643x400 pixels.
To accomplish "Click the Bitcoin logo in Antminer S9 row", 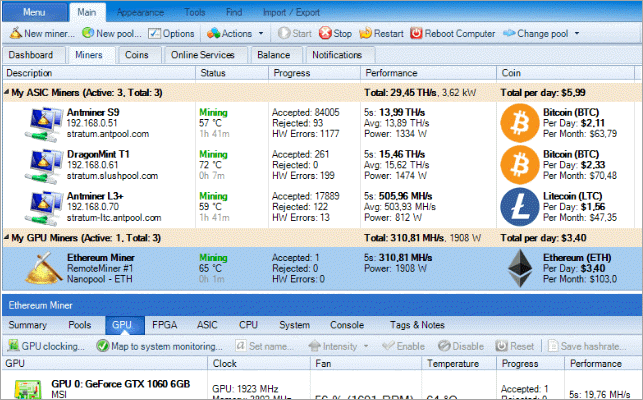I will pyautogui.click(x=520, y=123).
